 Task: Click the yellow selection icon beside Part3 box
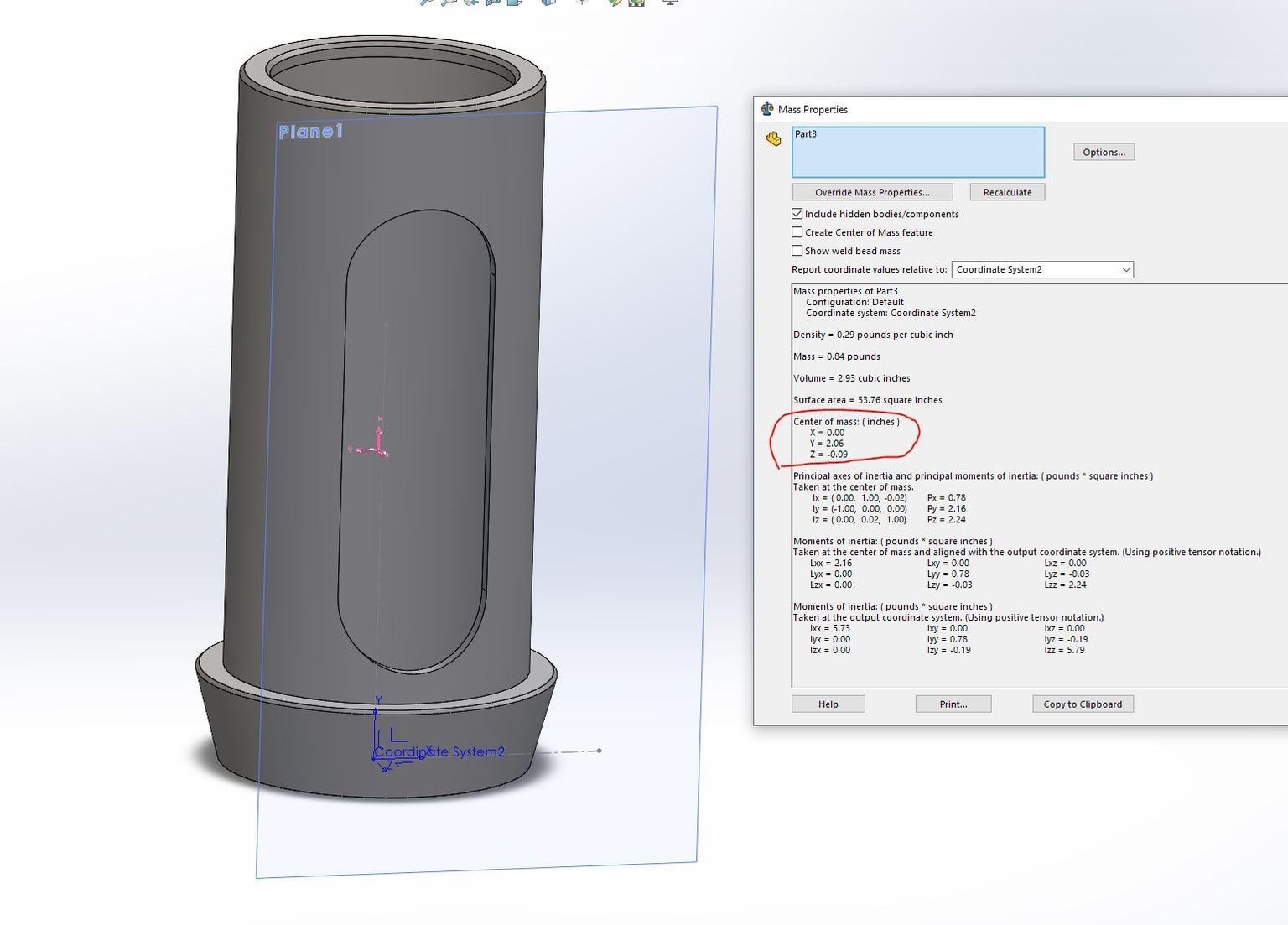click(774, 138)
